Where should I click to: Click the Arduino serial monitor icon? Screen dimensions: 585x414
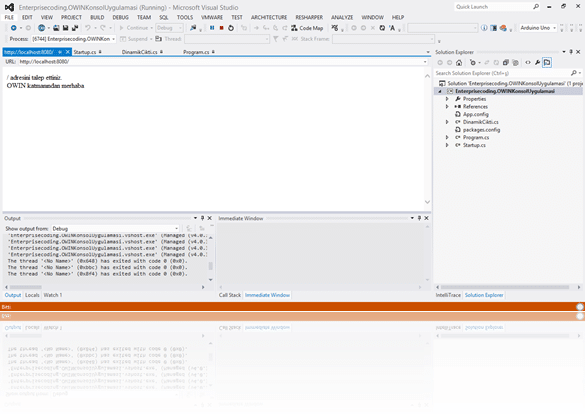(x=494, y=28)
